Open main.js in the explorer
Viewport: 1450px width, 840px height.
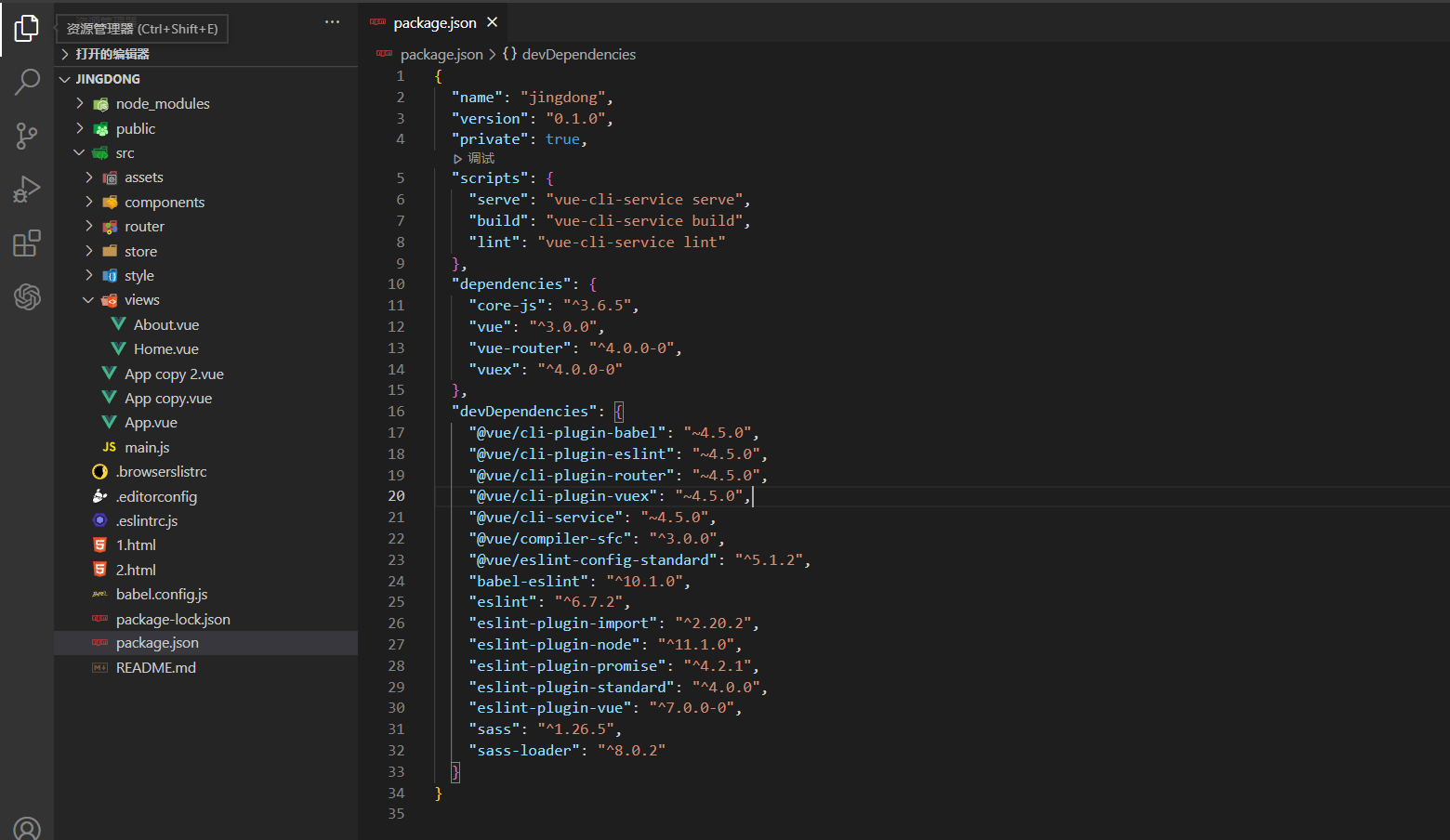pos(147,448)
